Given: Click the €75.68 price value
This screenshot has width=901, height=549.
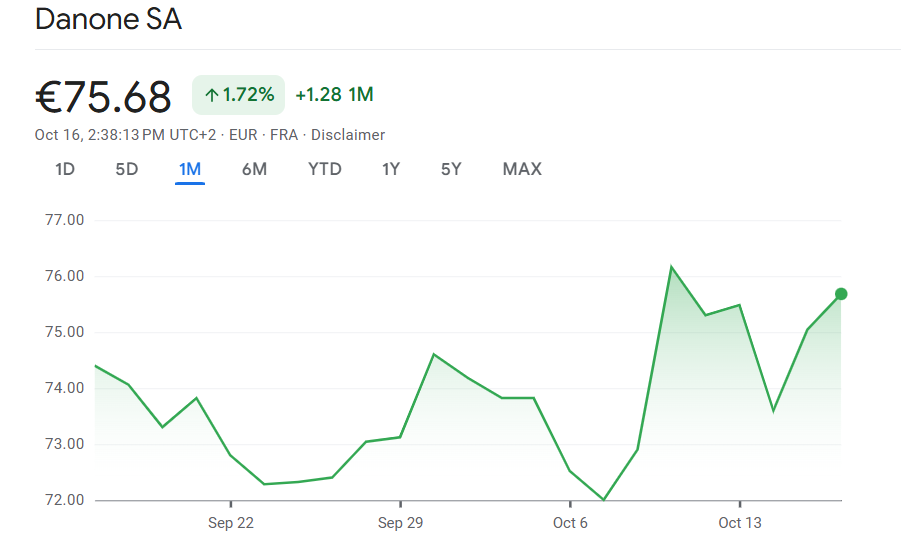Looking at the screenshot, I should [104, 97].
